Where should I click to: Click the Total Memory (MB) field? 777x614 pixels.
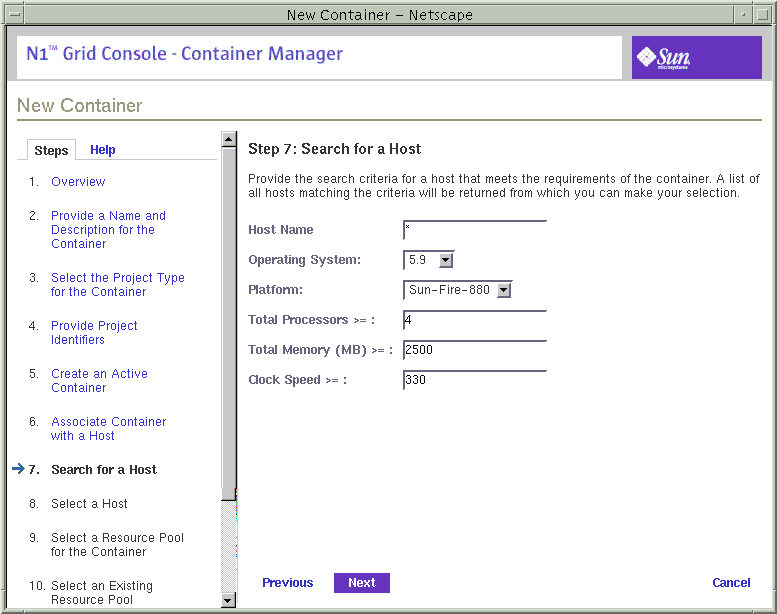click(475, 350)
